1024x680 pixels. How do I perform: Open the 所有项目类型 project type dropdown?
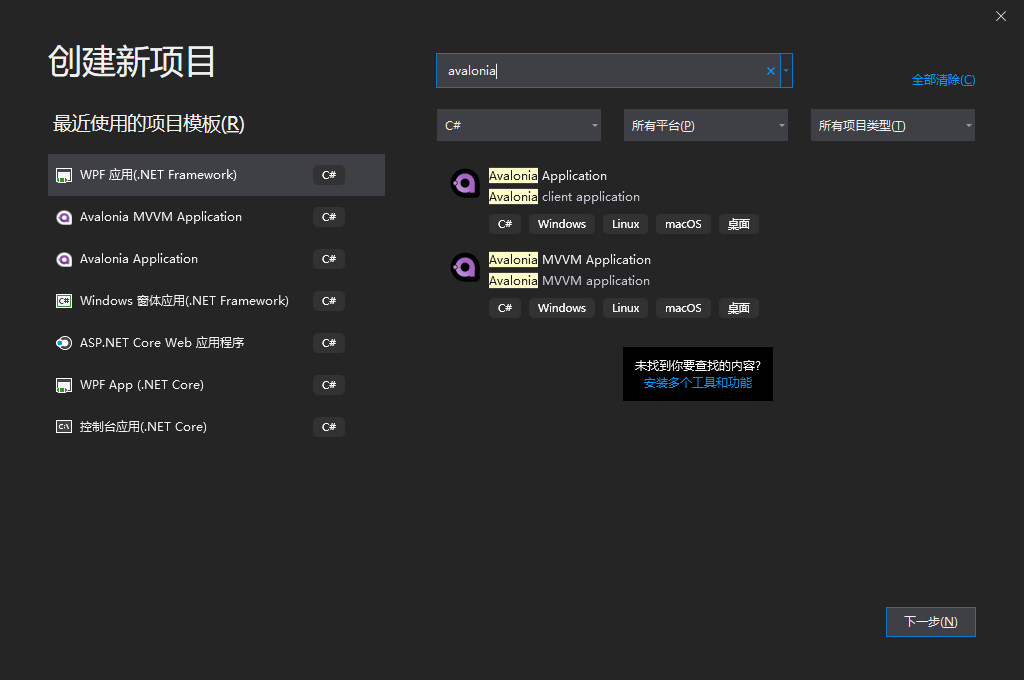click(x=893, y=125)
